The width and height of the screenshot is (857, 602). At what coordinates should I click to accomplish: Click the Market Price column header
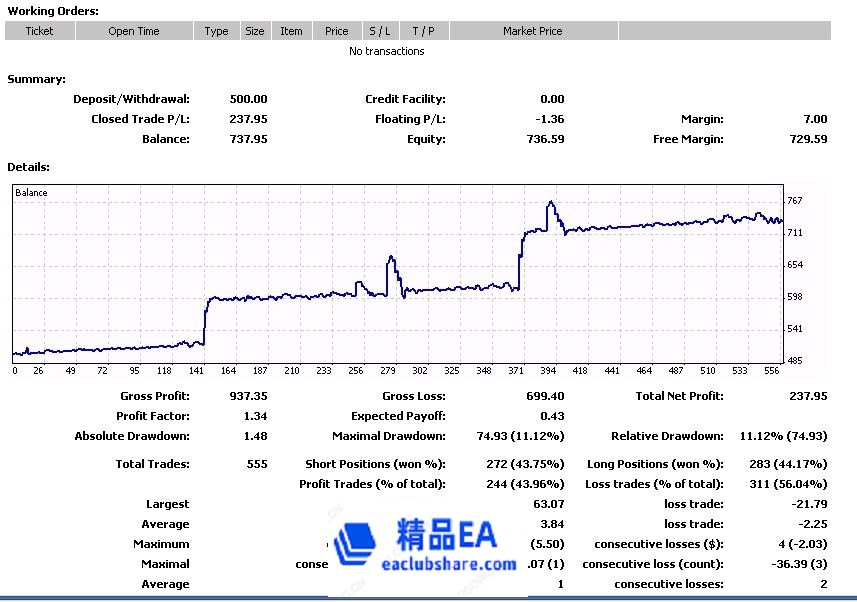pos(532,31)
